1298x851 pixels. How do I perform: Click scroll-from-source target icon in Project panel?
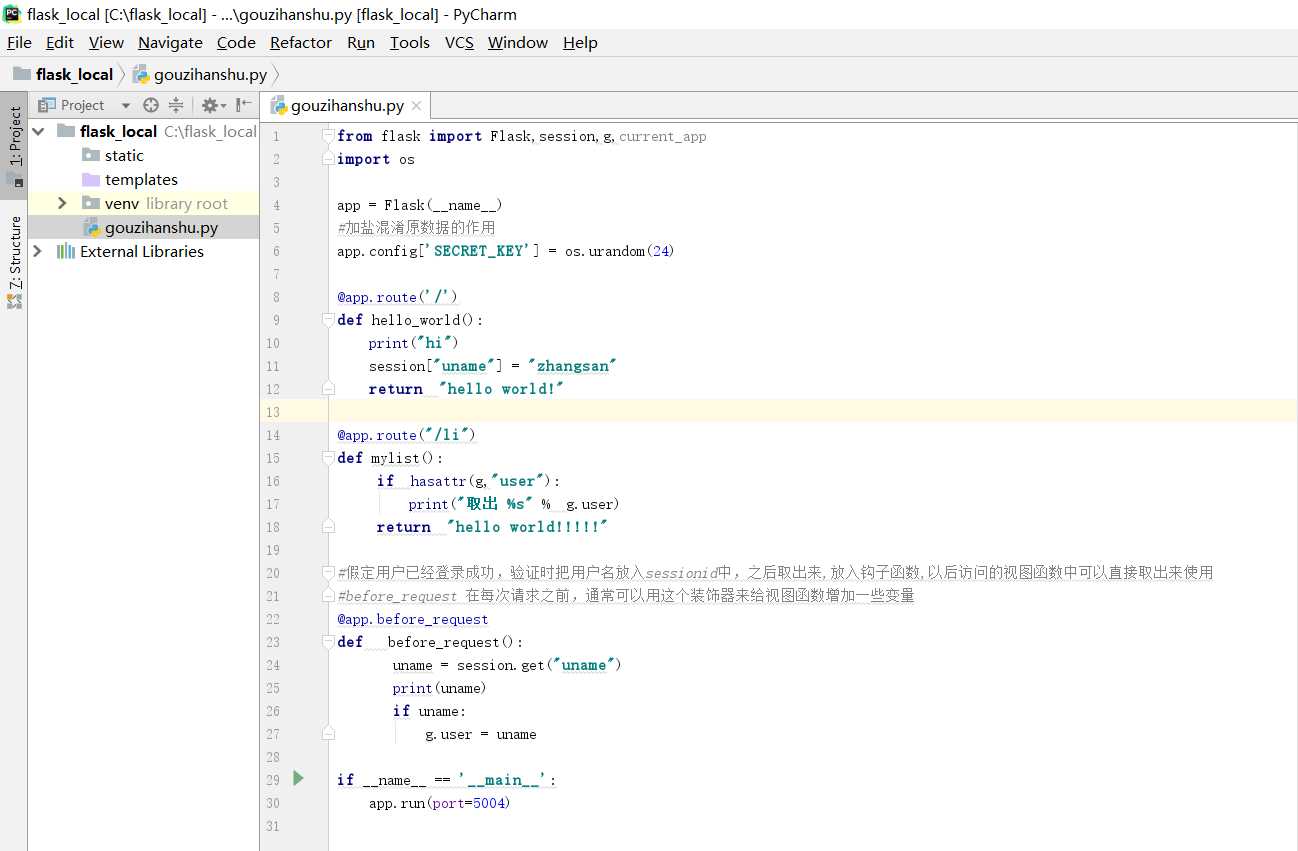point(151,105)
